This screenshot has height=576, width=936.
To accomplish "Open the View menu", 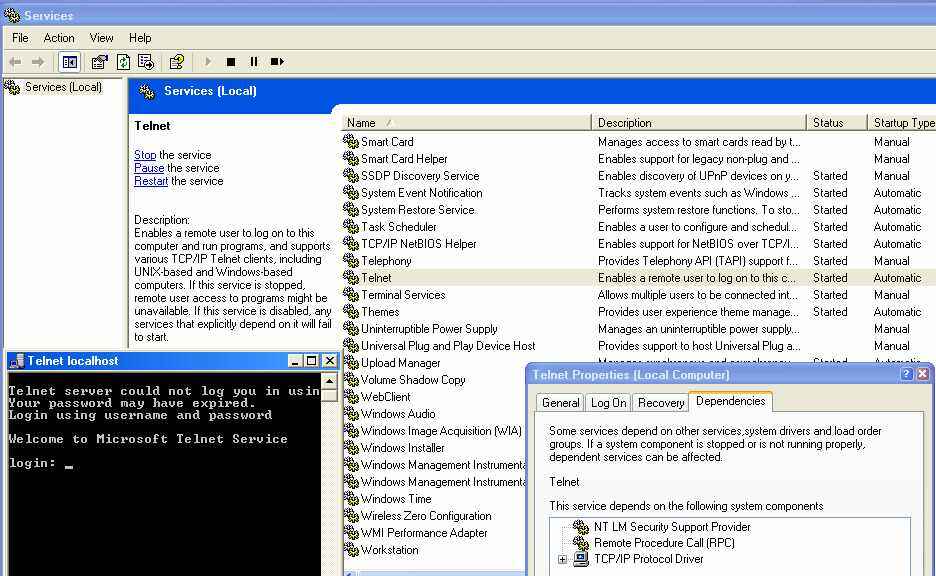I will [x=101, y=38].
